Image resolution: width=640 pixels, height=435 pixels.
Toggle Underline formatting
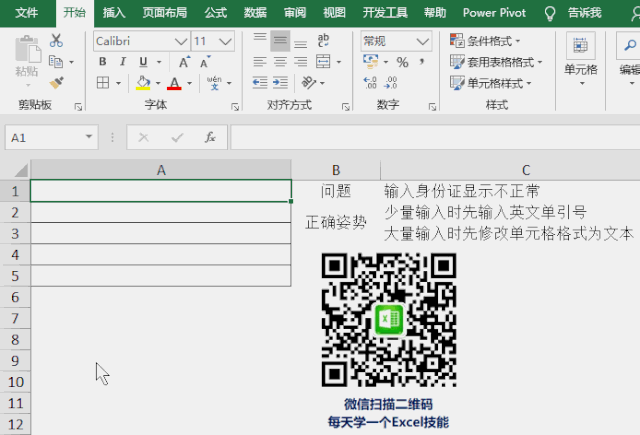pos(143,62)
